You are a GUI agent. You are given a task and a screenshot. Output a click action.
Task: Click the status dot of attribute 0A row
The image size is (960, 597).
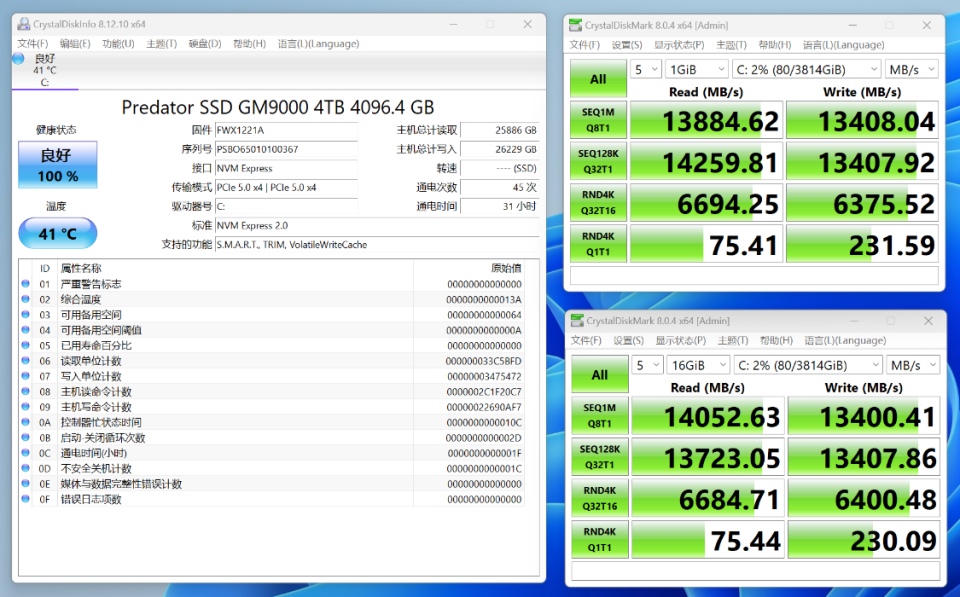[26, 422]
